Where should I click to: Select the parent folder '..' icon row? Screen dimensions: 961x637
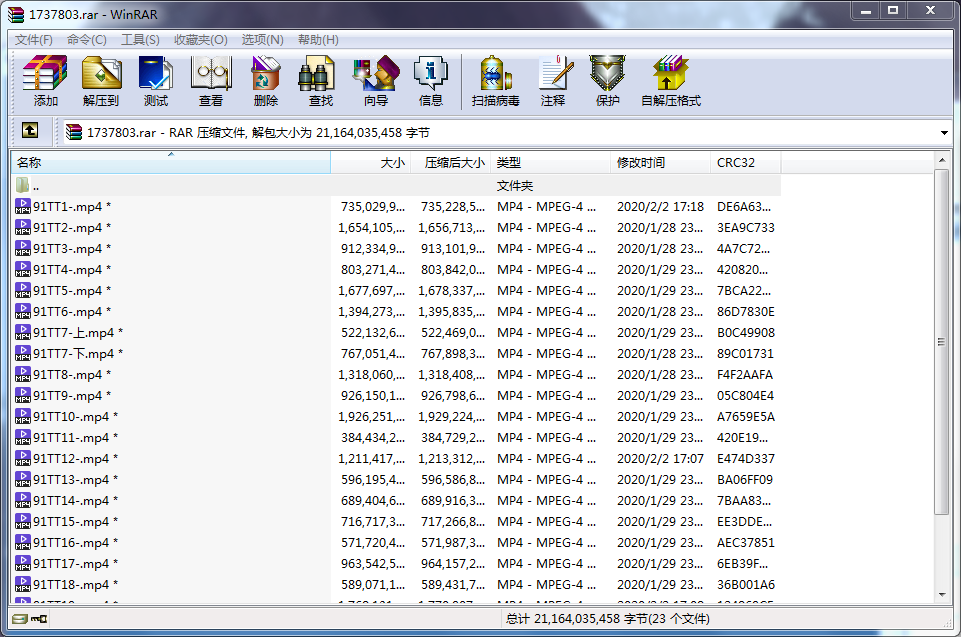click(23, 185)
